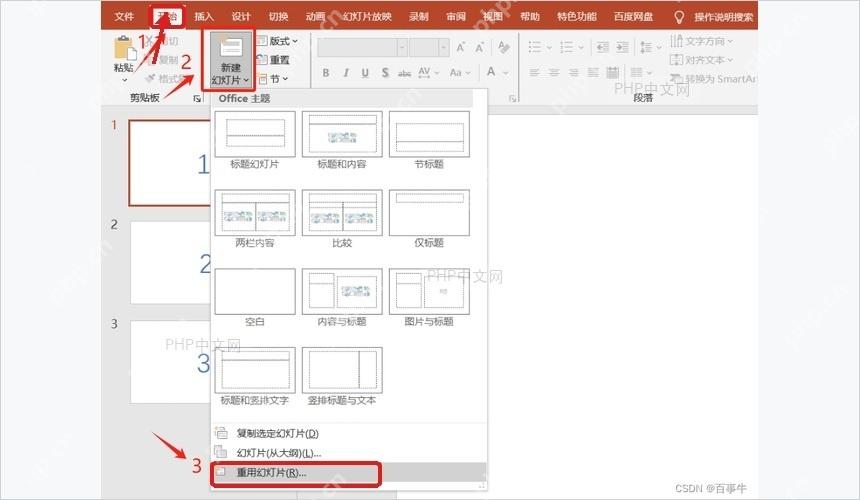Click 复制选定幻灯片(D) menu item

pyautogui.click(x=349, y=433)
